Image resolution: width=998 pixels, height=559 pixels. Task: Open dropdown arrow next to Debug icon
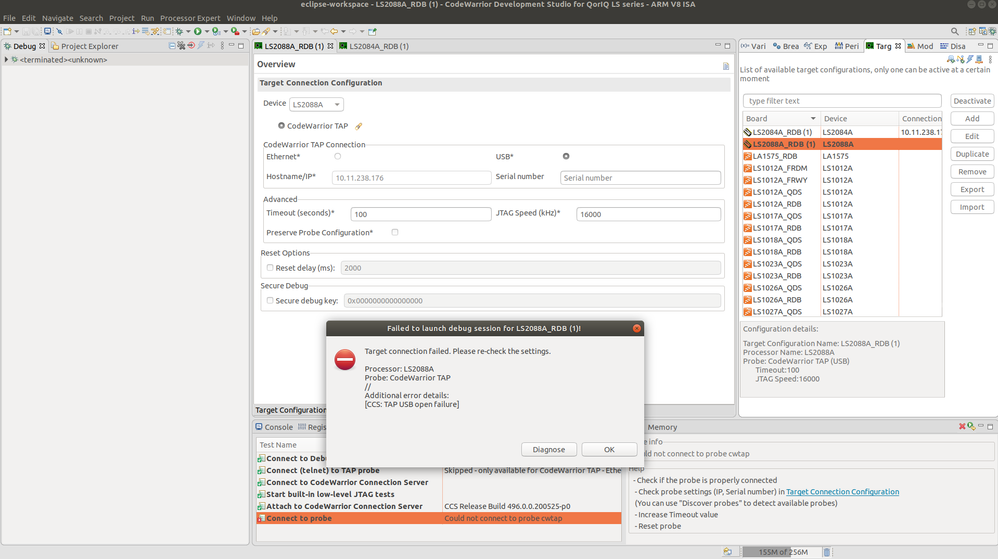point(188,31)
